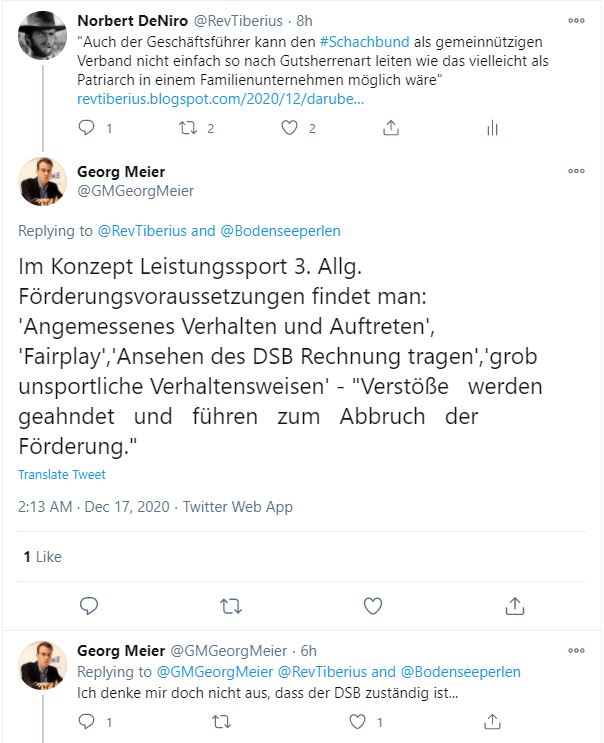The height and width of the screenshot is (743, 604).
Task: Open the #Schachbund hashtag
Action: (364, 42)
